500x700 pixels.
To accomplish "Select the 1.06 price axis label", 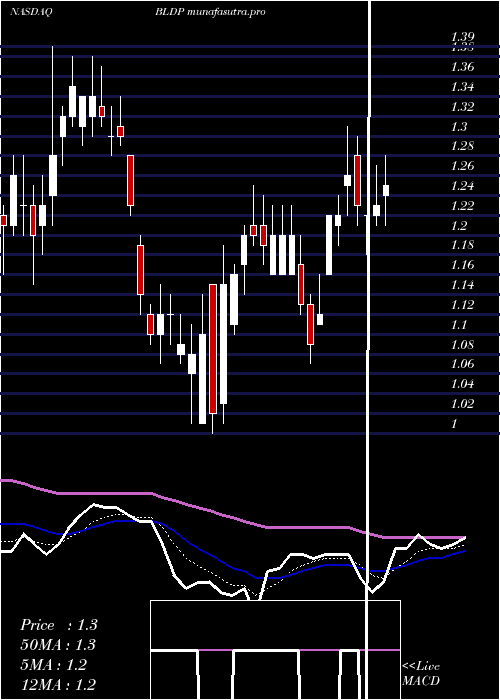I will coord(462,364).
